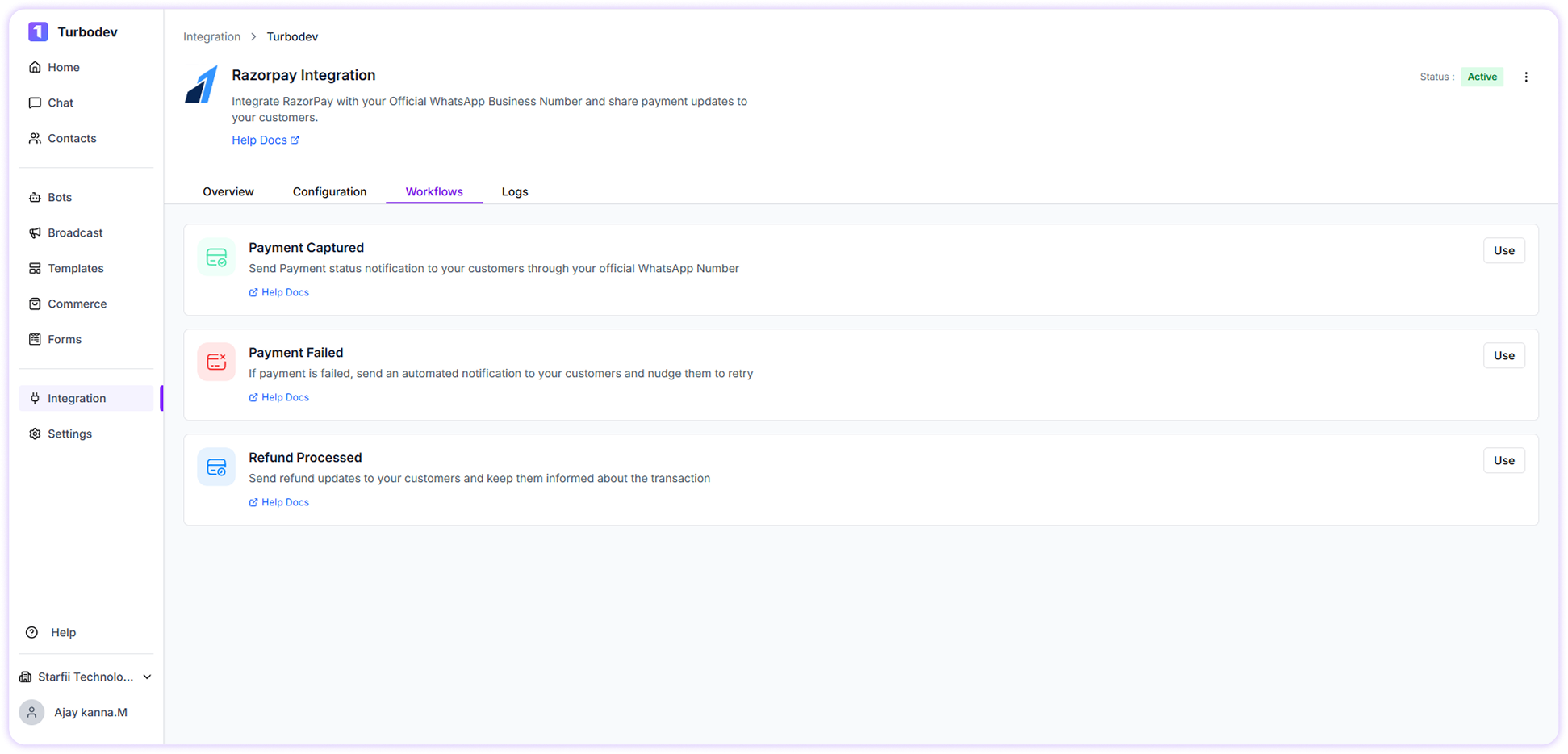The image size is (1568, 754).
Task: Click the Active status badge
Action: click(x=1482, y=77)
